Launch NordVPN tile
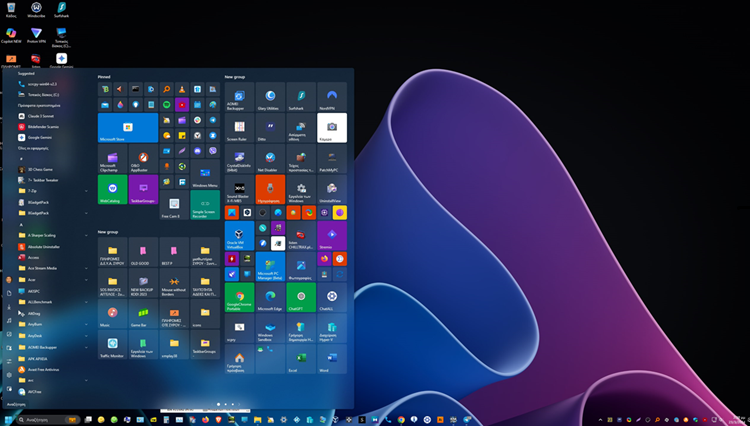750x426 pixels. coord(332,97)
